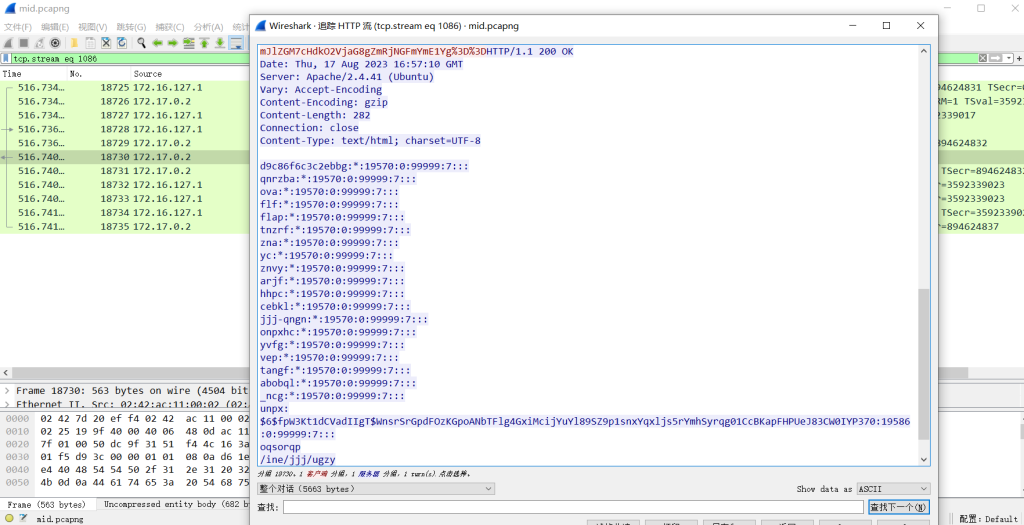Click the open capture file folder icon
Screen dimensions: 1024x525
pyautogui.click(x=74, y=43)
